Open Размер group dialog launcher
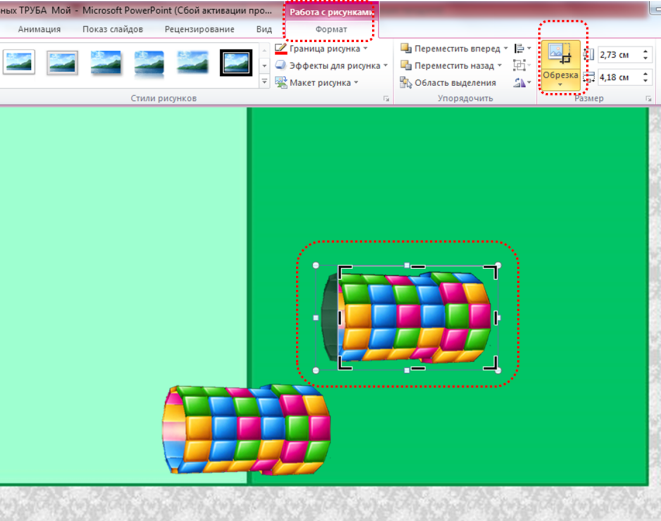Image resolution: width=661 pixels, height=521 pixels. point(648,99)
